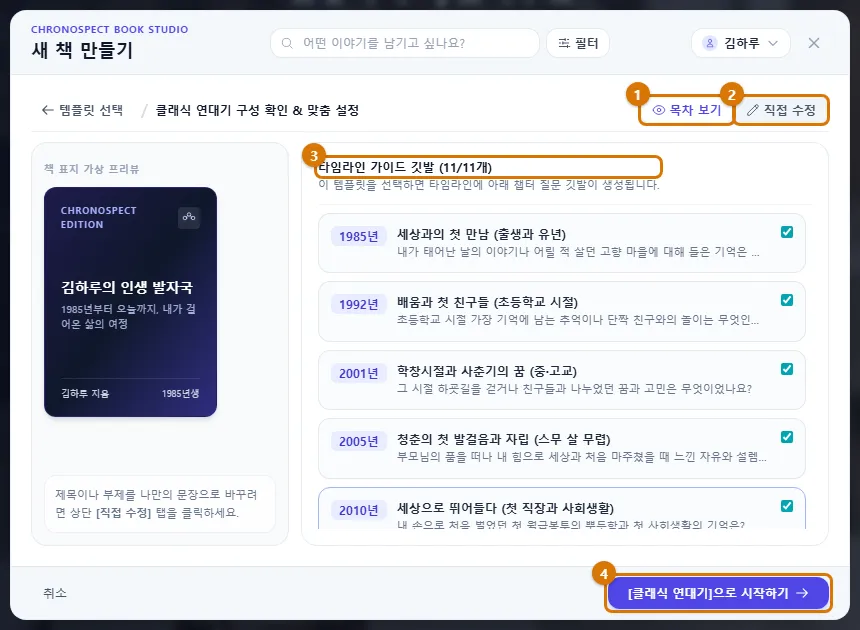Click the 1992년 year badge
The width and height of the screenshot is (860, 630).
click(358, 304)
